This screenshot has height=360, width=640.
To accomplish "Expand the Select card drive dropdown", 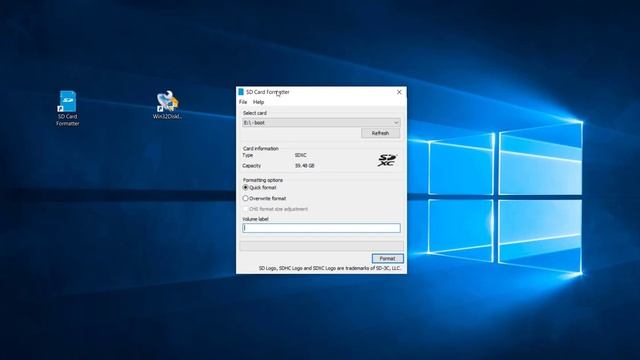I will coord(321,122).
